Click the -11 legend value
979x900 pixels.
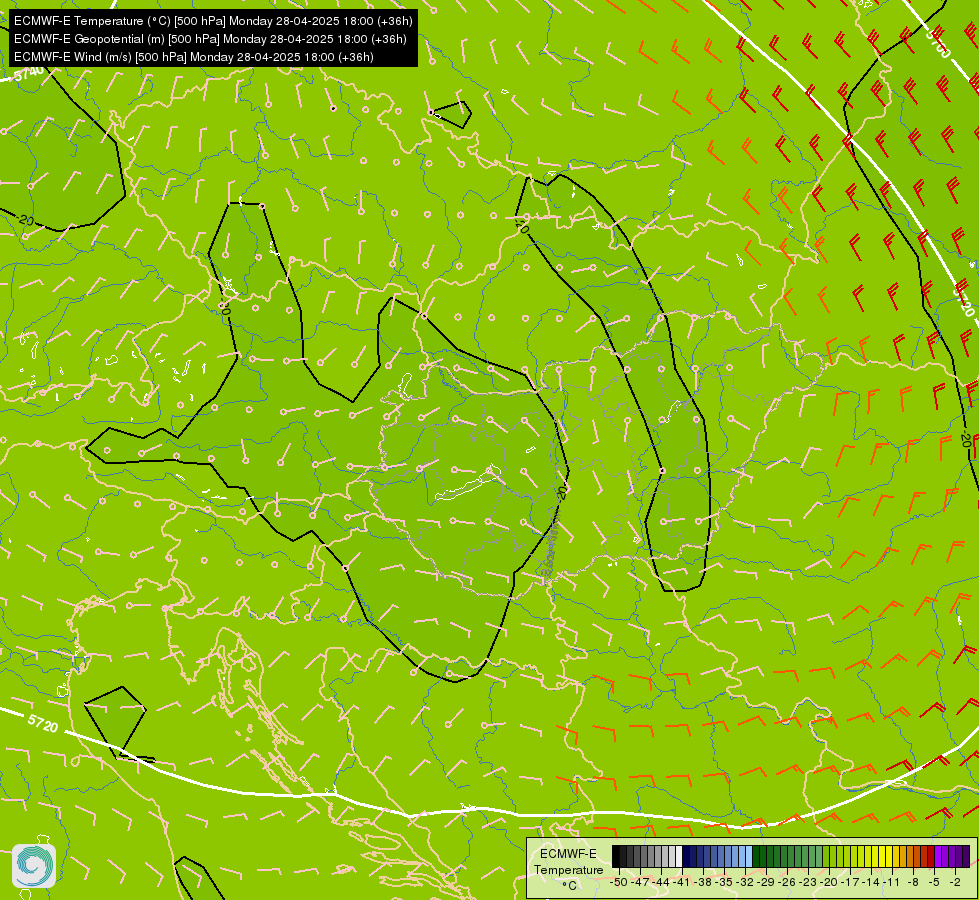893,882
